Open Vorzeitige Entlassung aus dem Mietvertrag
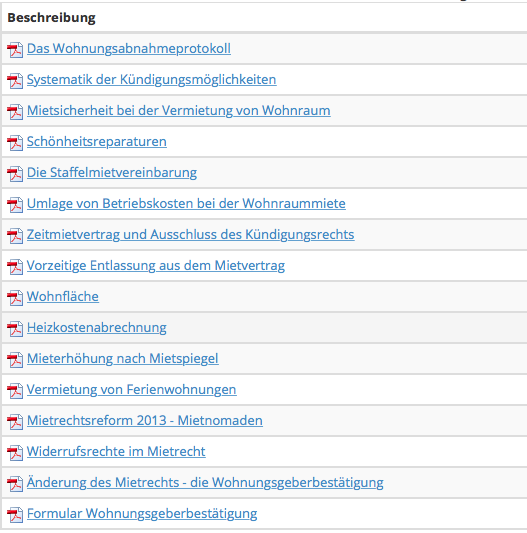The width and height of the screenshot is (527, 533). 156,266
